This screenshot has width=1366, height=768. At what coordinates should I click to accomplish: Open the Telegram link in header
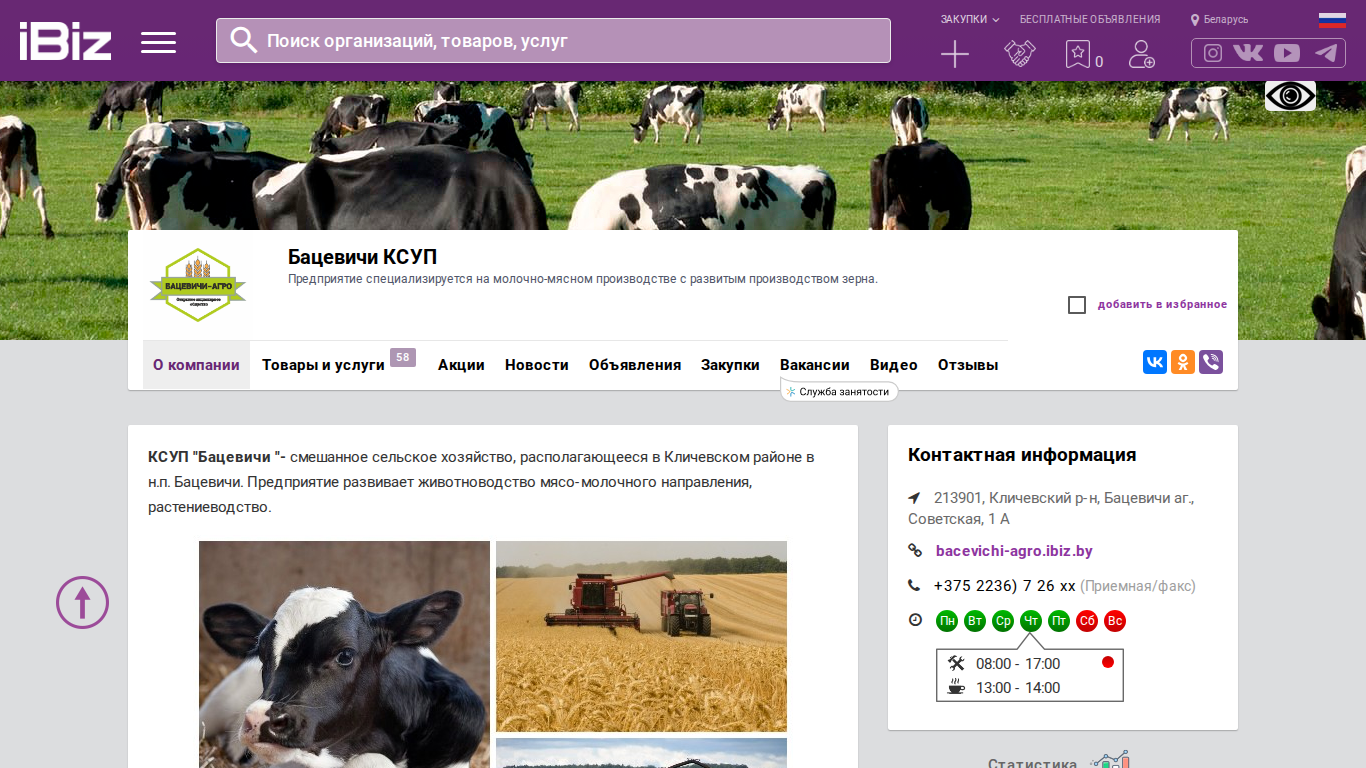point(1326,53)
